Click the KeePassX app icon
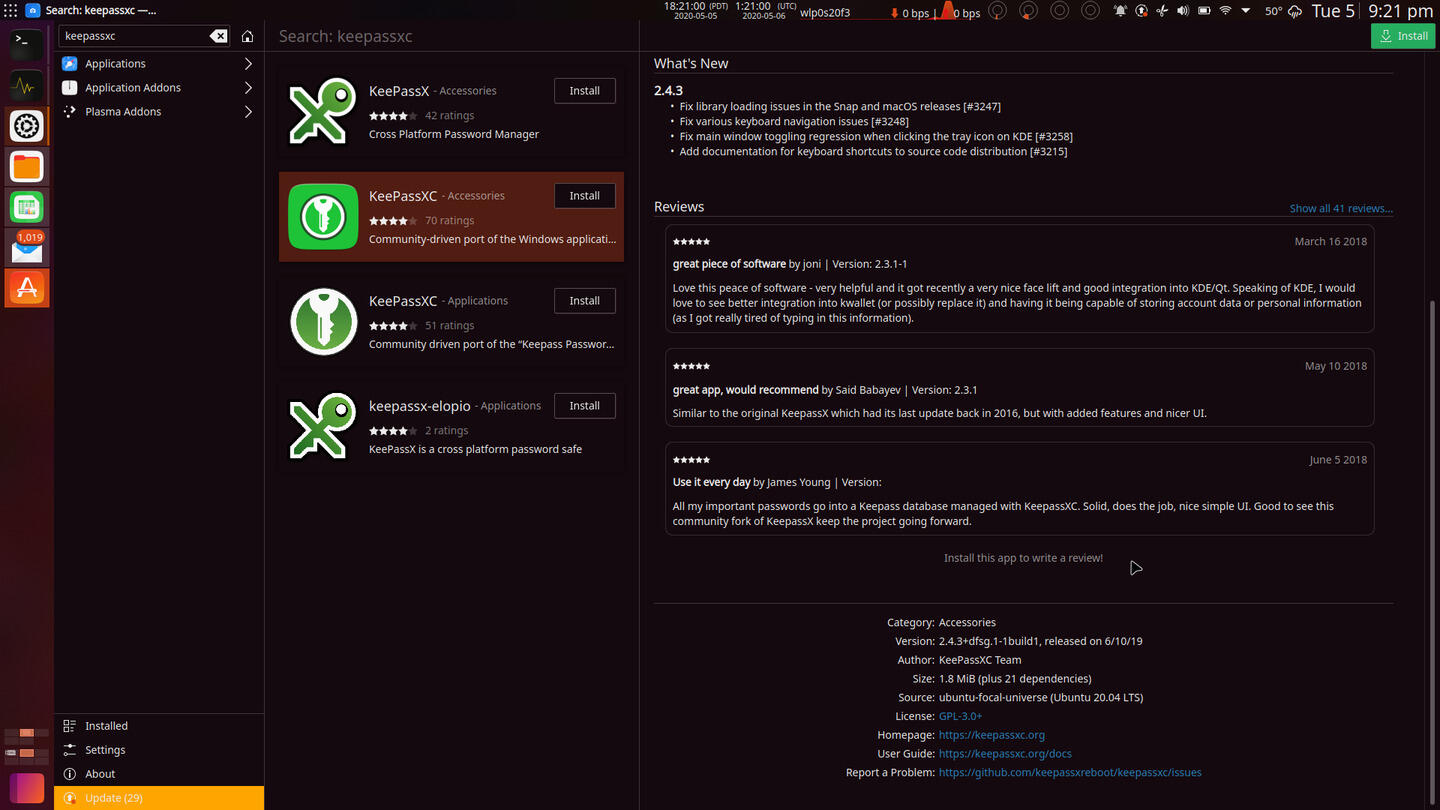The height and width of the screenshot is (810, 1440). click(323, 112)
